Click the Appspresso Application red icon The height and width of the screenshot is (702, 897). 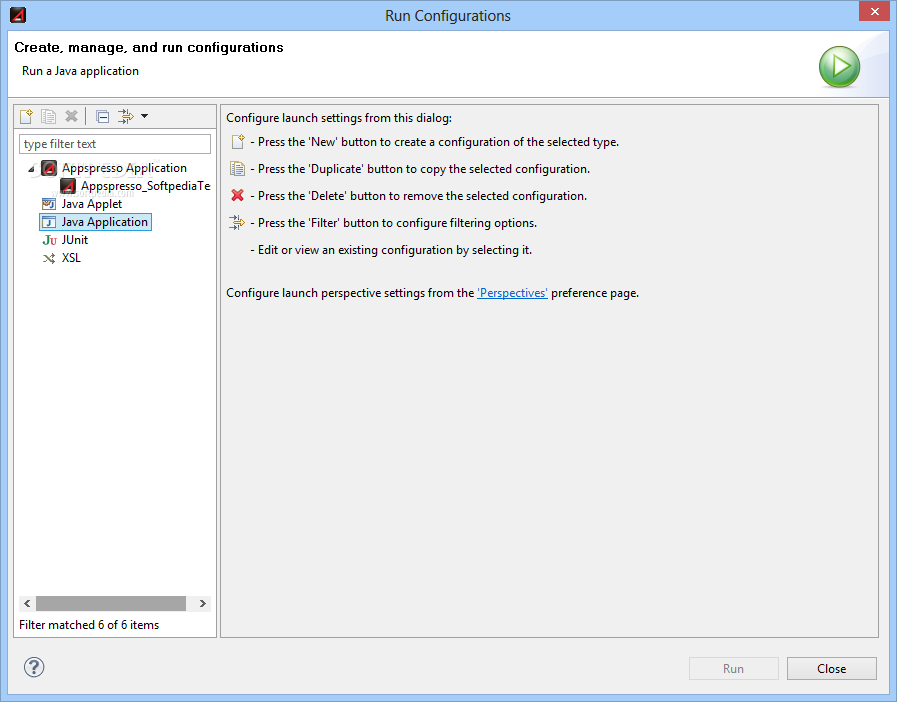pos(49,168)
